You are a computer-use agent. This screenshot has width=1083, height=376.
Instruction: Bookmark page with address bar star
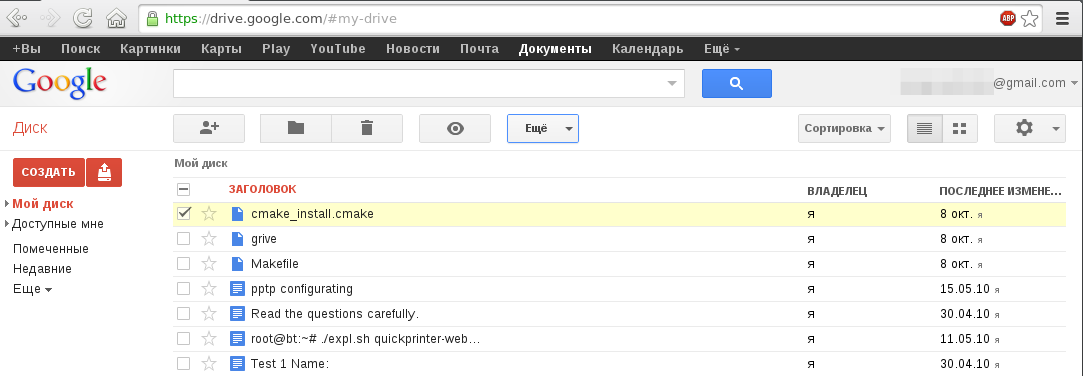click(1030, 19)
